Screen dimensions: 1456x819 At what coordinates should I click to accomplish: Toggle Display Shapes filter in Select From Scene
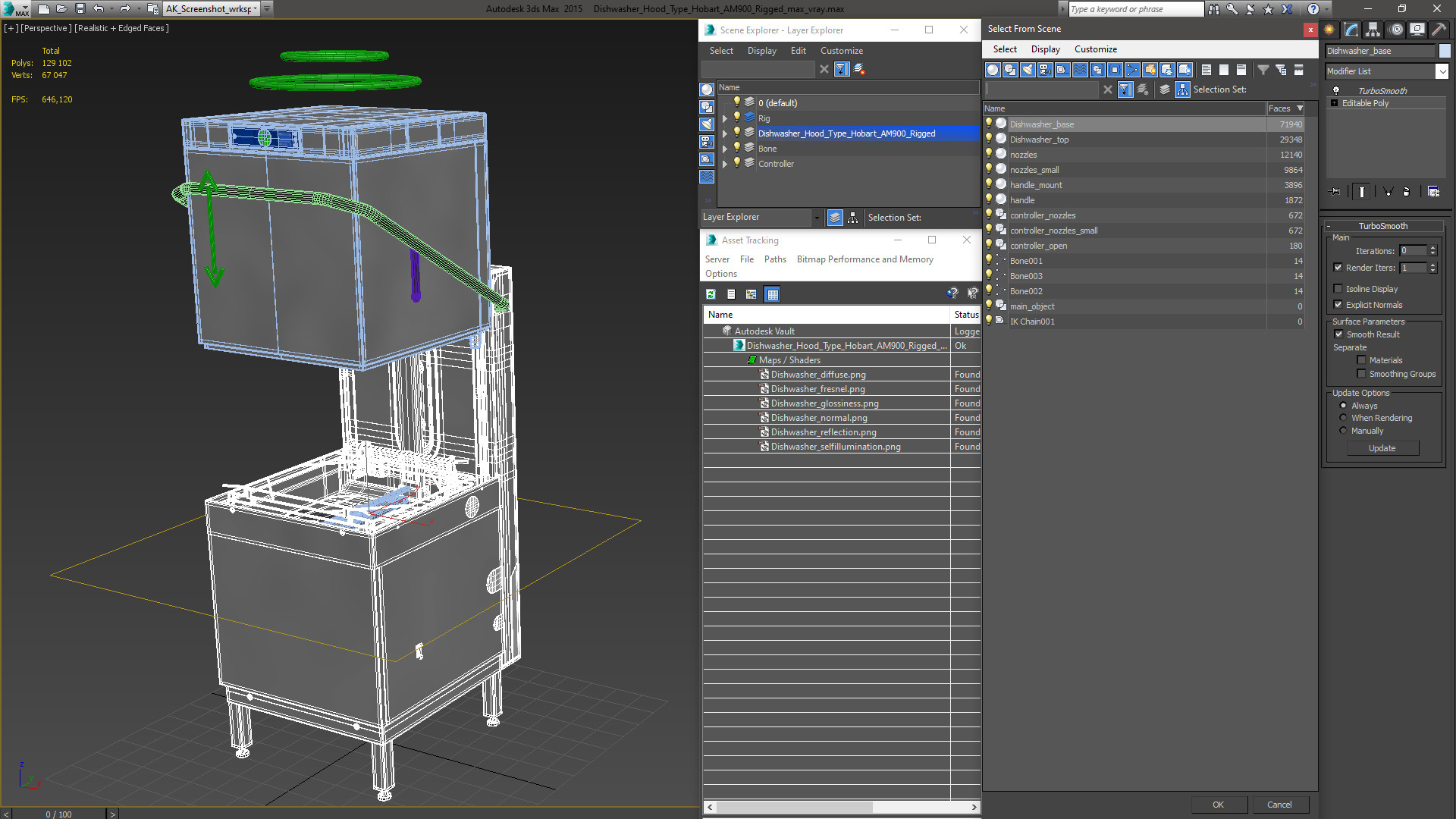click(1010, 70)
